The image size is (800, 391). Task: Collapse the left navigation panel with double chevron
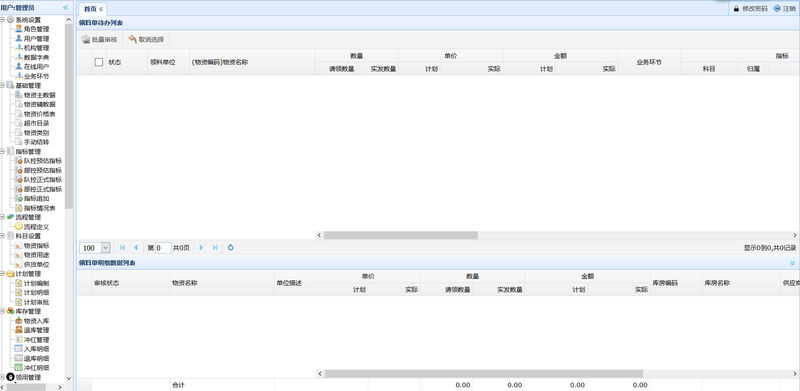pyautogui.click(x=65, y=8)
